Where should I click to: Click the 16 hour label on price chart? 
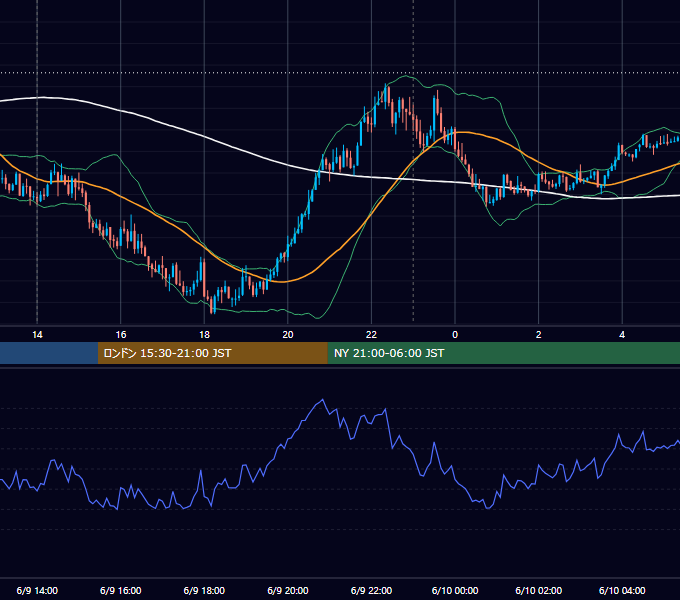(x=121, y=335)
